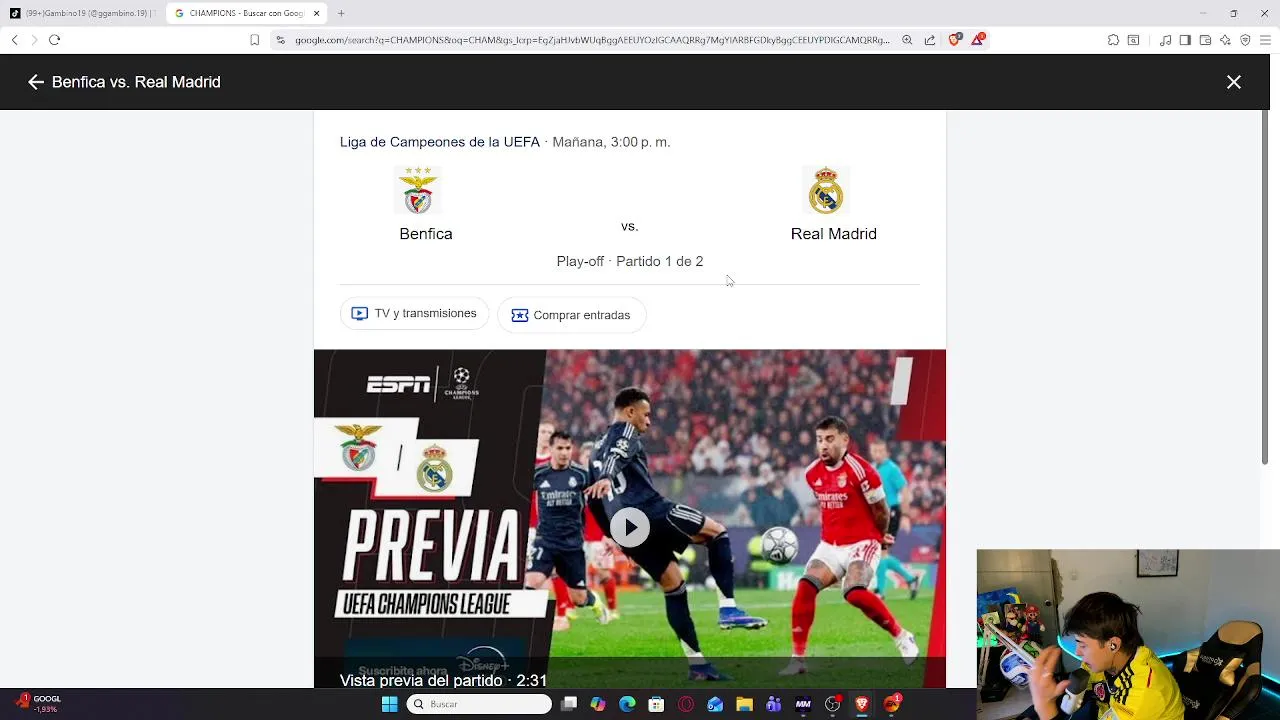The image size is (1280, 720).
Task: Play the ESPN Previa match video
Action: coord(630,527)
